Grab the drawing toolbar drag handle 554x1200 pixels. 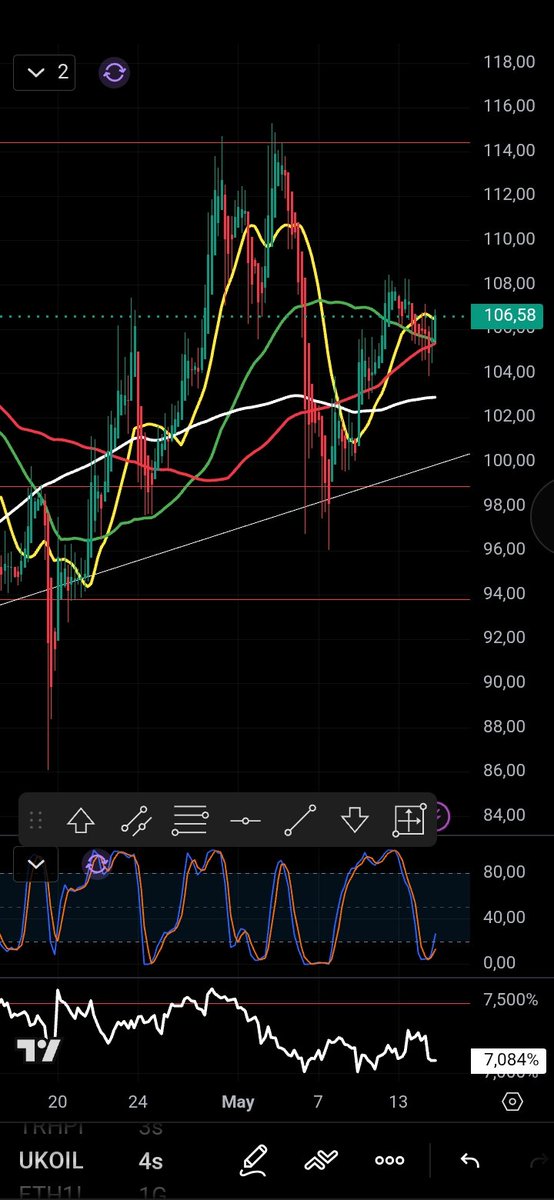36,821
